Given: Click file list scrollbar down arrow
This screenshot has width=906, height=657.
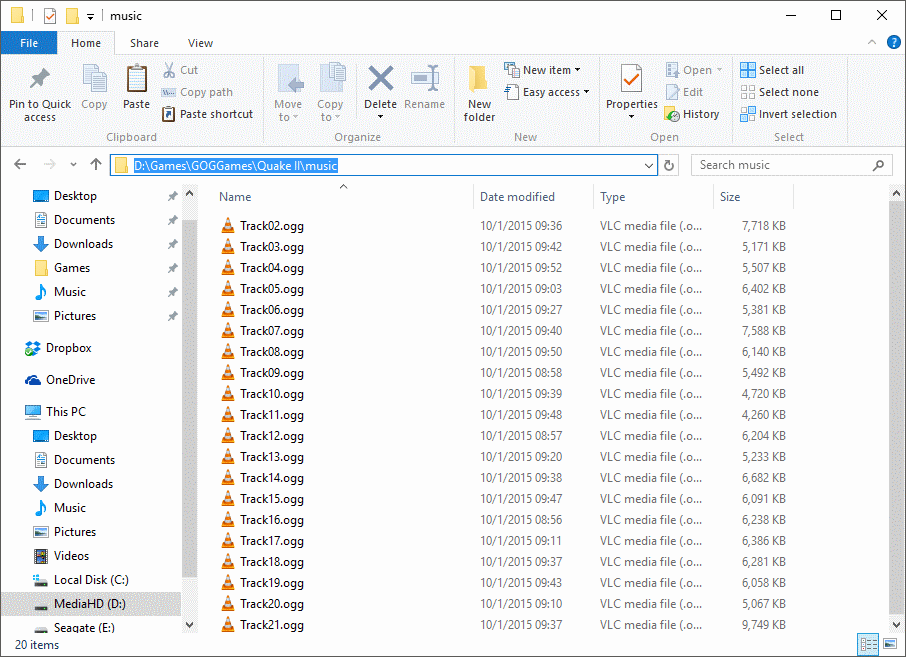Looking at the screenshot, I should [x=896, y=625].
